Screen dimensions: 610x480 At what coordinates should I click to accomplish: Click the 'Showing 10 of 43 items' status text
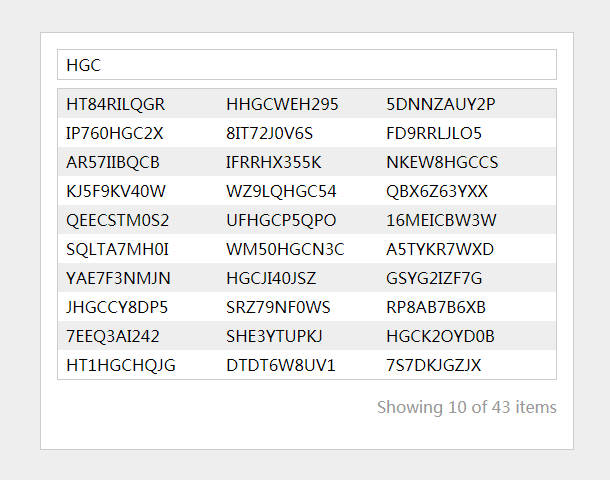(x=467, y=407)
